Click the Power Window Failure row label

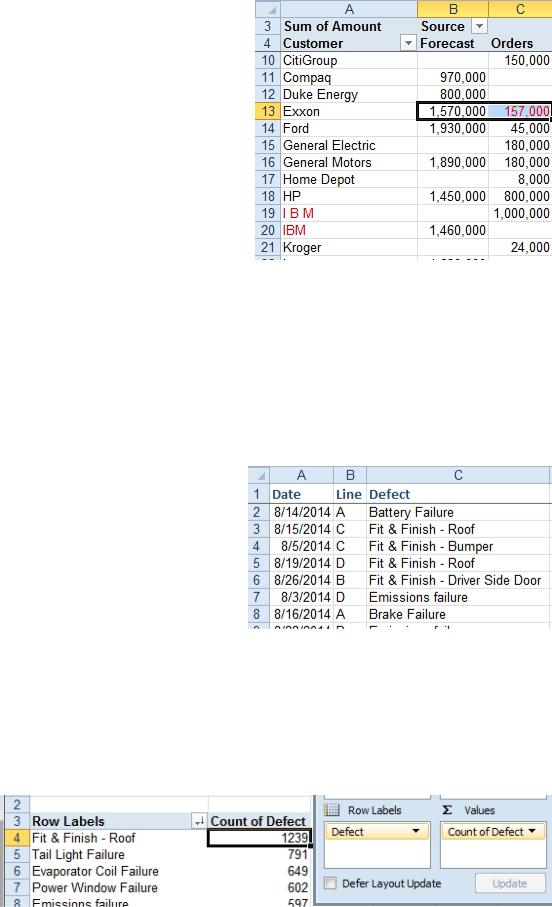119,887
